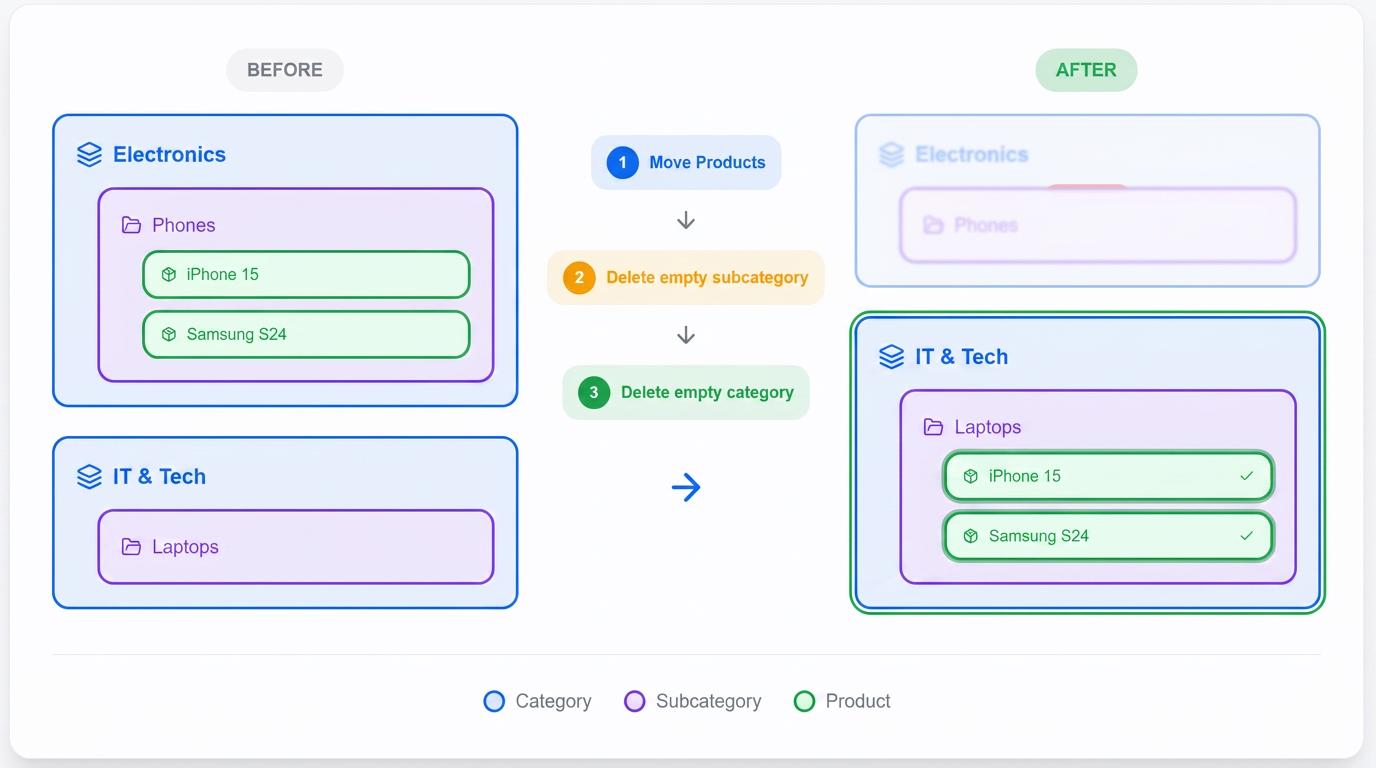
Task: Click the cube icon beside Samsung S24 in BEFORE
Action: pos(169,334)
